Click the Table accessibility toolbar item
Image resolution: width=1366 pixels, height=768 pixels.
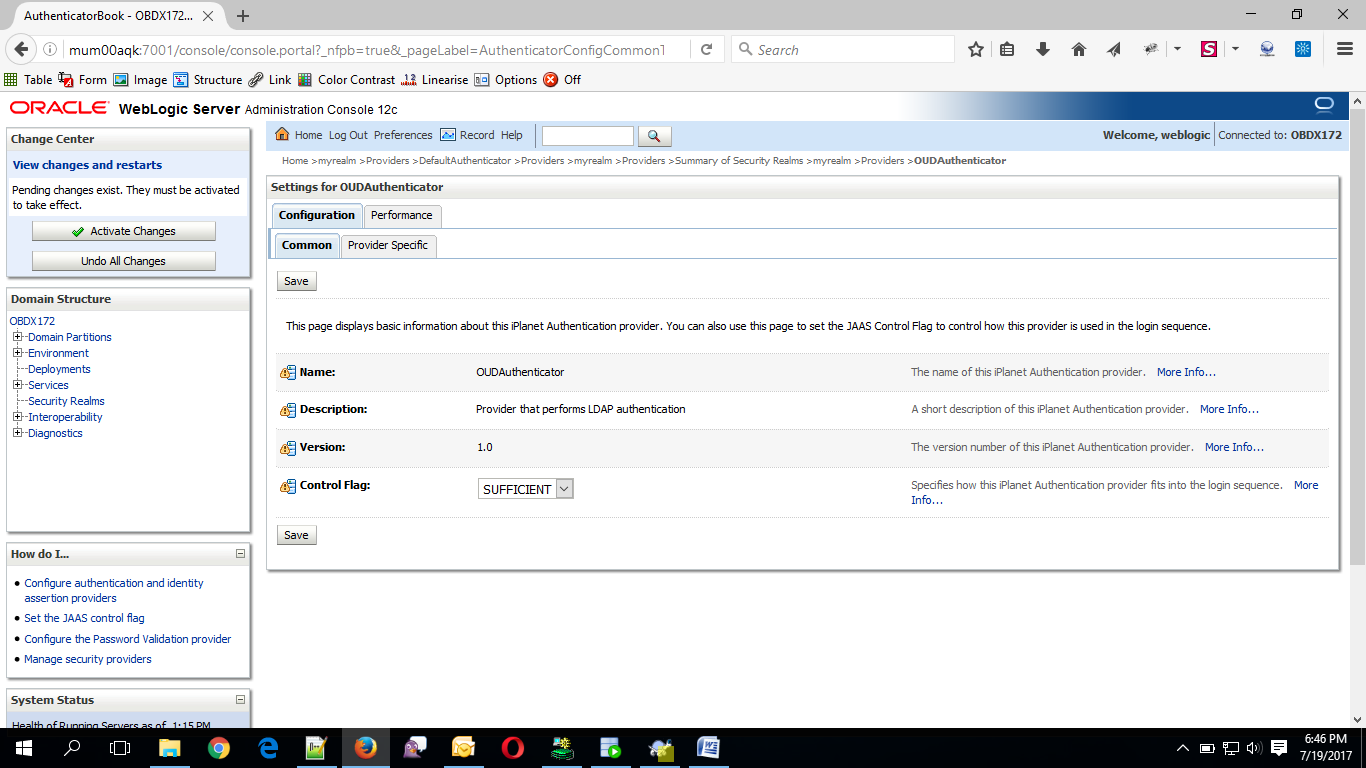click(28, 80)
